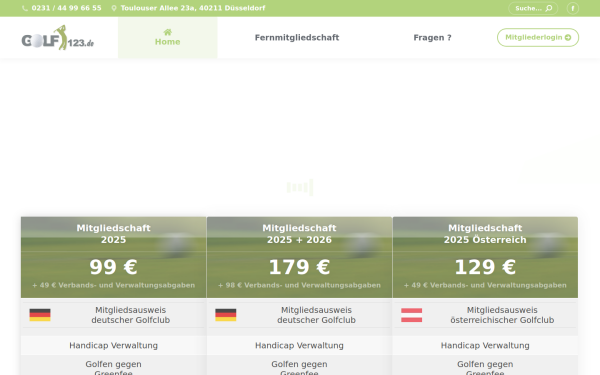This screenshot has height=375, width=600.
Task: Click the Golf123.de logo
Action: [x=57, y=38]
